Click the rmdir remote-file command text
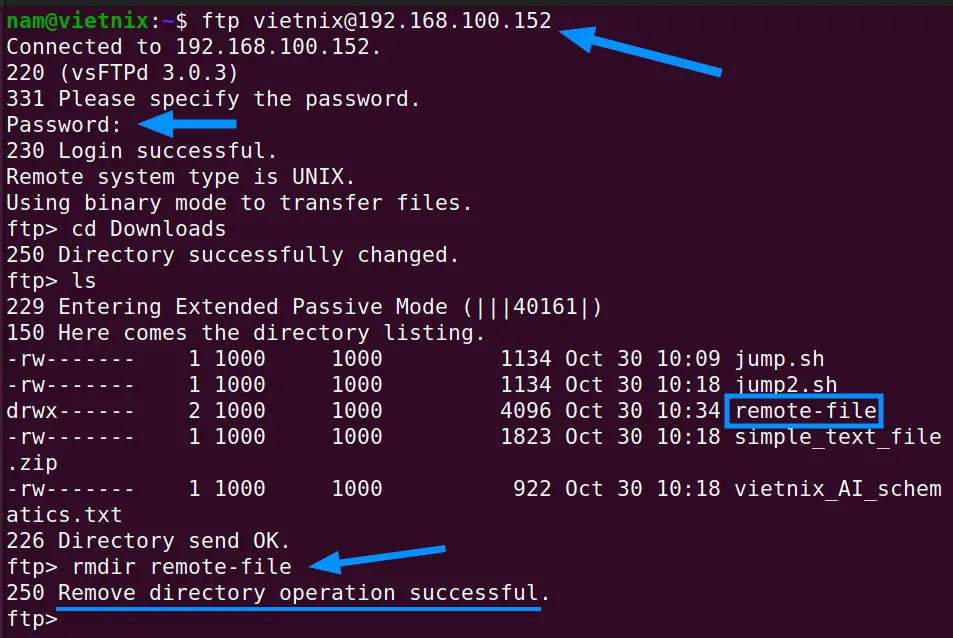 click(x=182, y=567)
